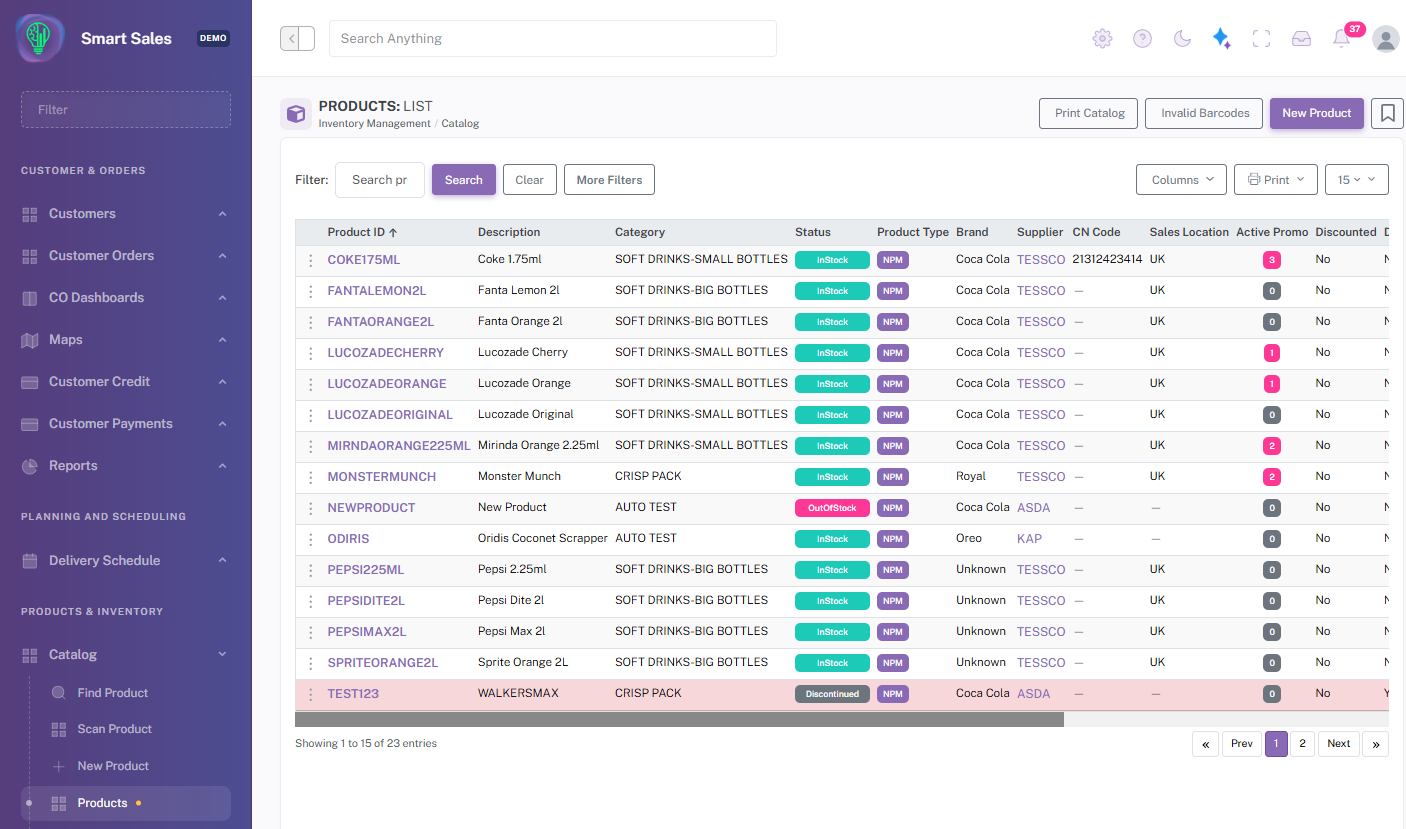The height and width of the screenshot is (829, 1406).
Task: Open the inbox tray icon
Action: click(1301, 38)
